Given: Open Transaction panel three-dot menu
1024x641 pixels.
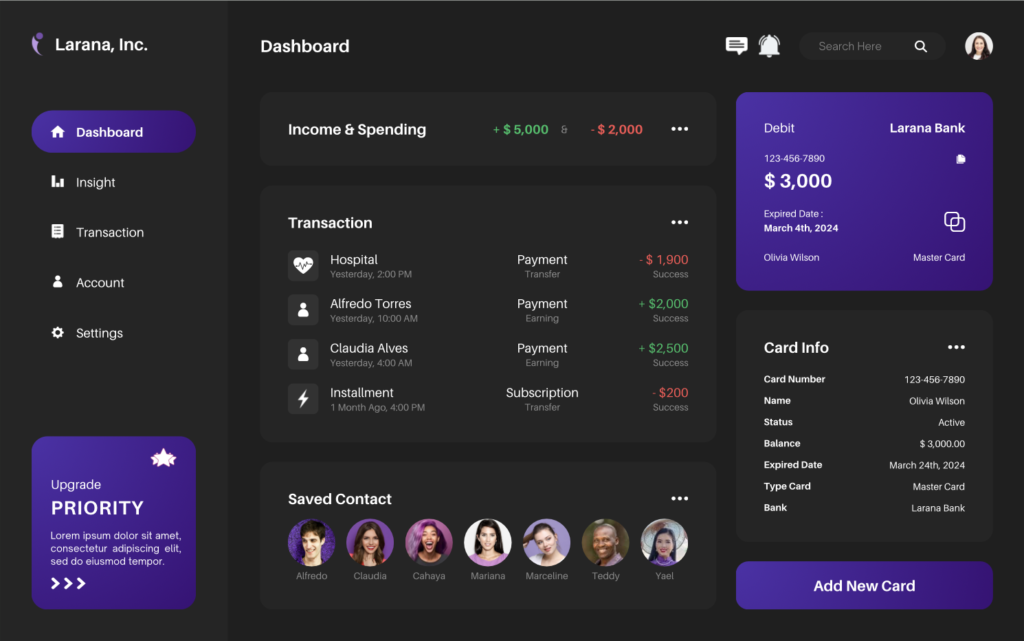Looking at the screenshot, I should click(679, 222).
